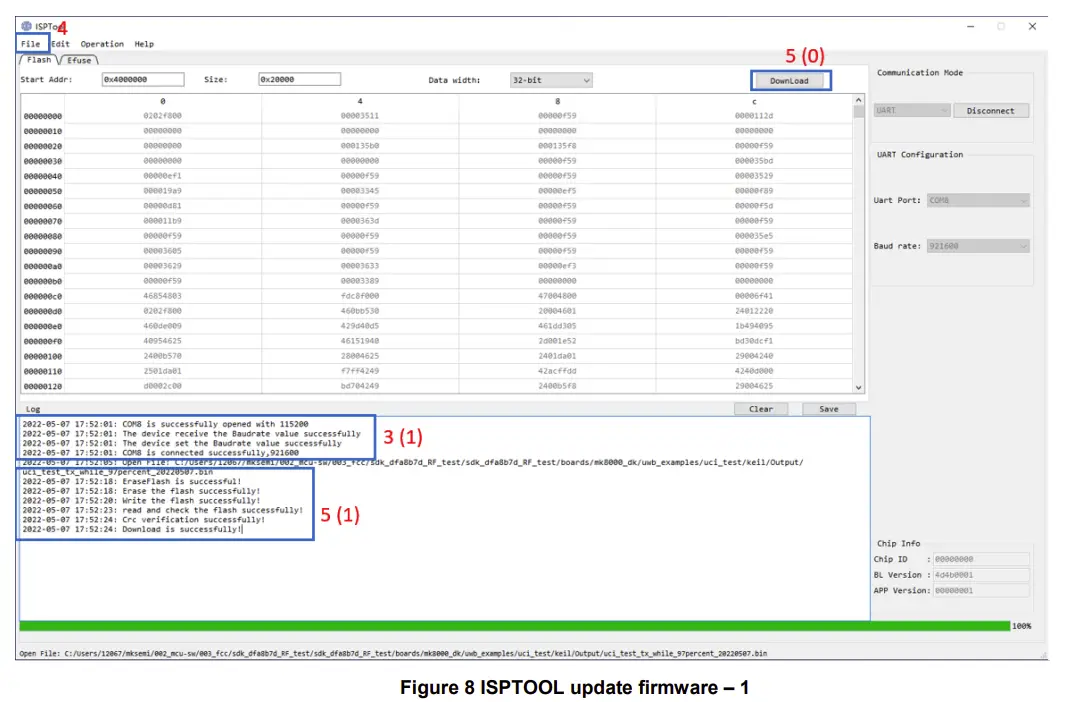Select cell 42acffdd in row 00000110
This screenshot has height=702, width=1072.
tap(557, 371)
